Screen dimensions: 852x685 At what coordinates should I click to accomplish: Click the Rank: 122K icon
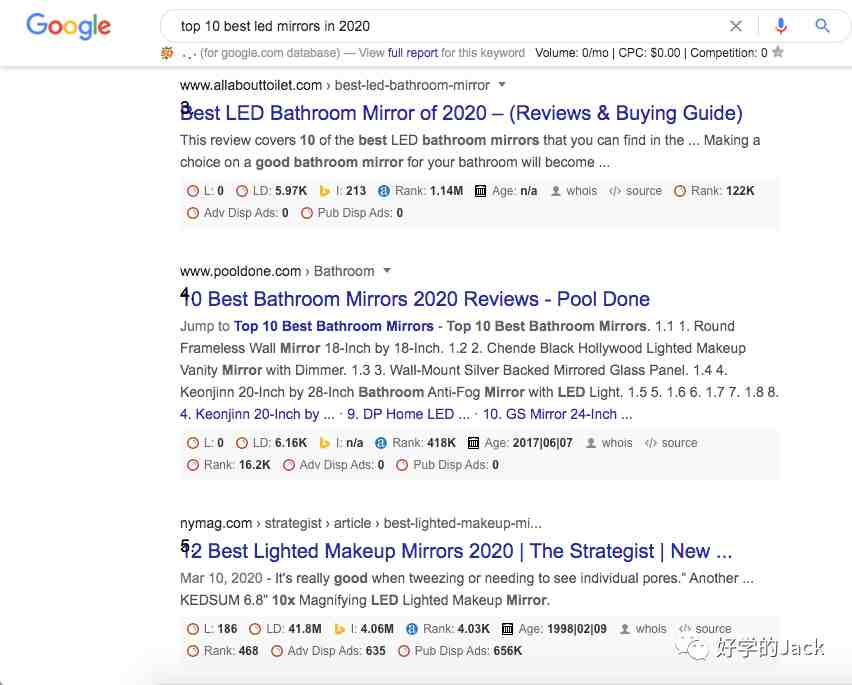click(680, 191)
